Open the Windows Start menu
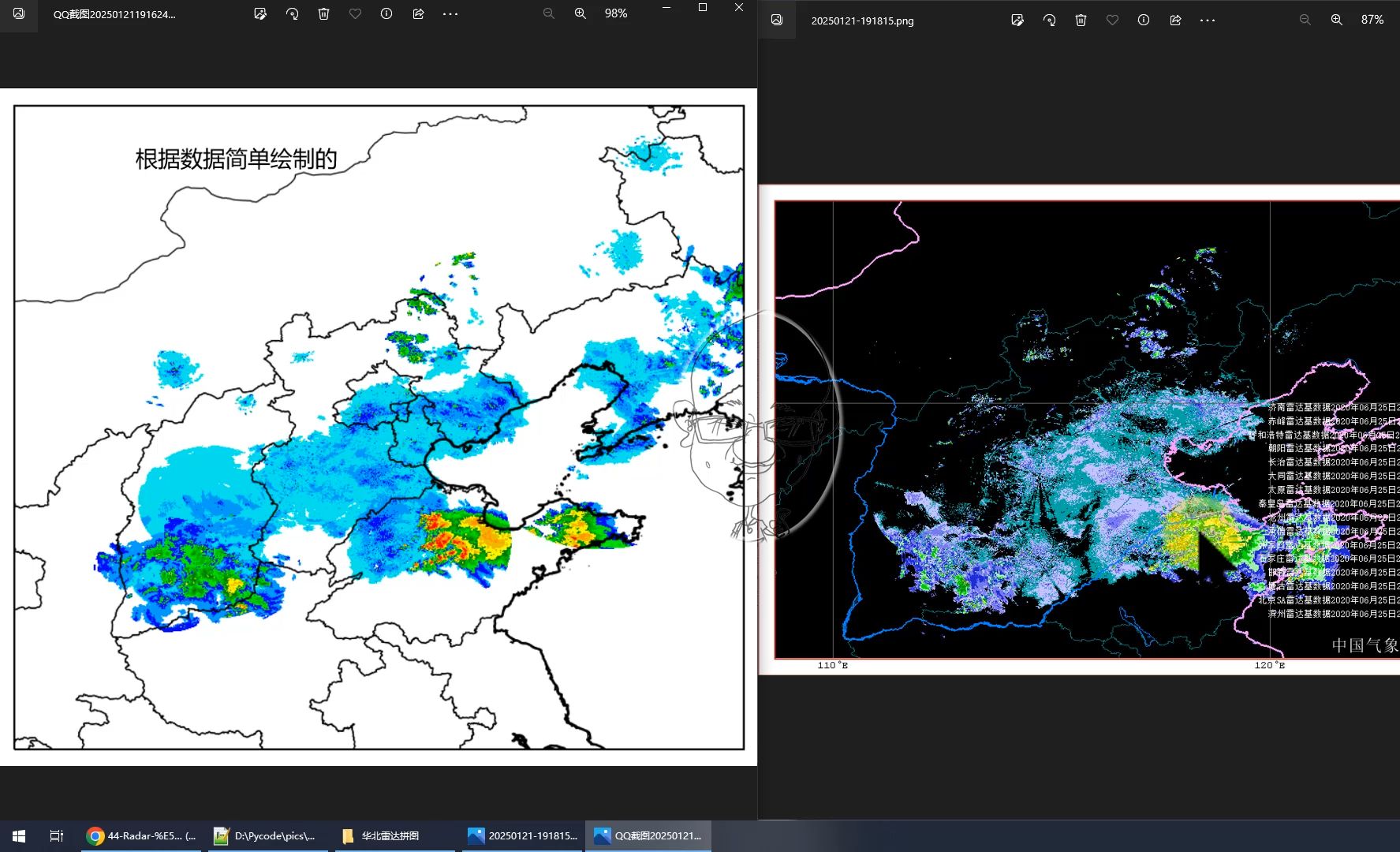Screen dimensions: 1400x852 pyautogui.click(x=19, y=836)
